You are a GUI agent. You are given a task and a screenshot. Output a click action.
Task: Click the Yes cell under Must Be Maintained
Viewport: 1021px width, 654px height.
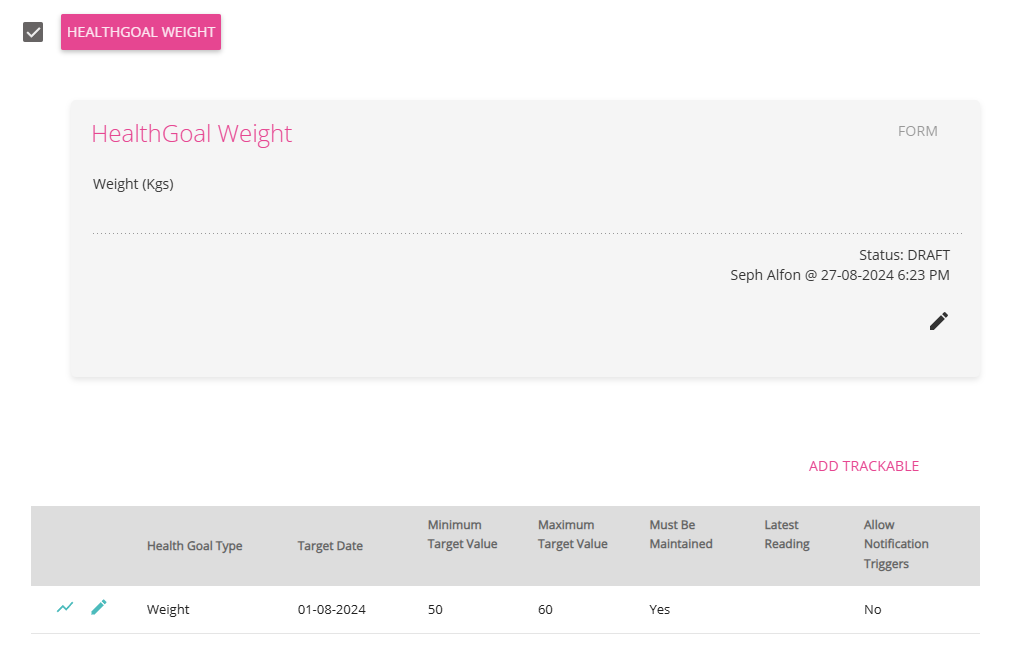click(x=660, y=610)
